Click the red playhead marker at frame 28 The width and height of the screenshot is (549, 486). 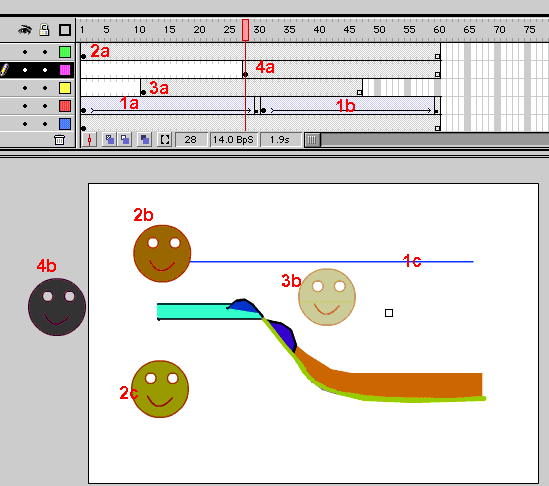click(245, 30)
